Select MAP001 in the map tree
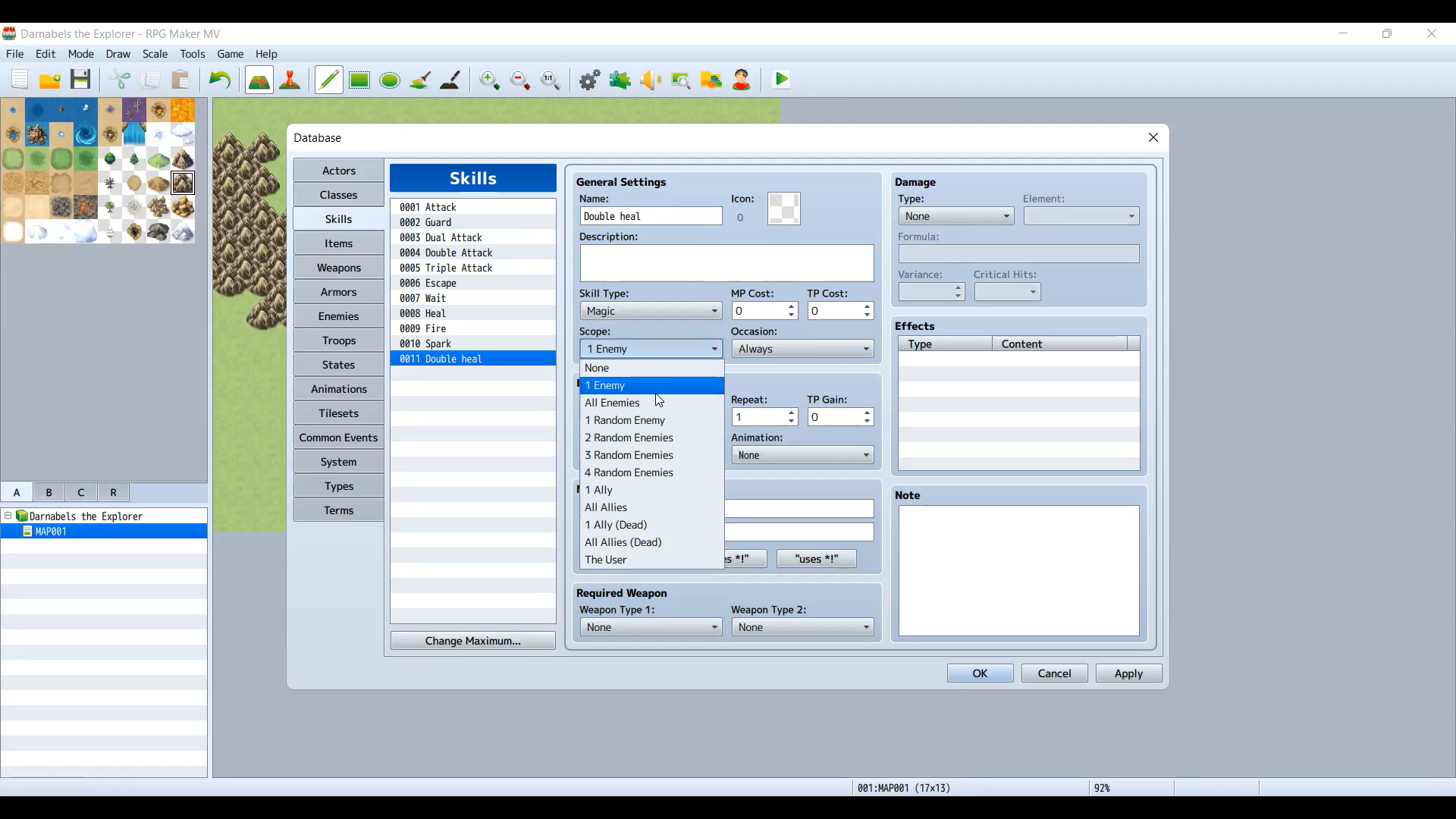This screenshot has height=819, width=1456. [x=104, y=532]
